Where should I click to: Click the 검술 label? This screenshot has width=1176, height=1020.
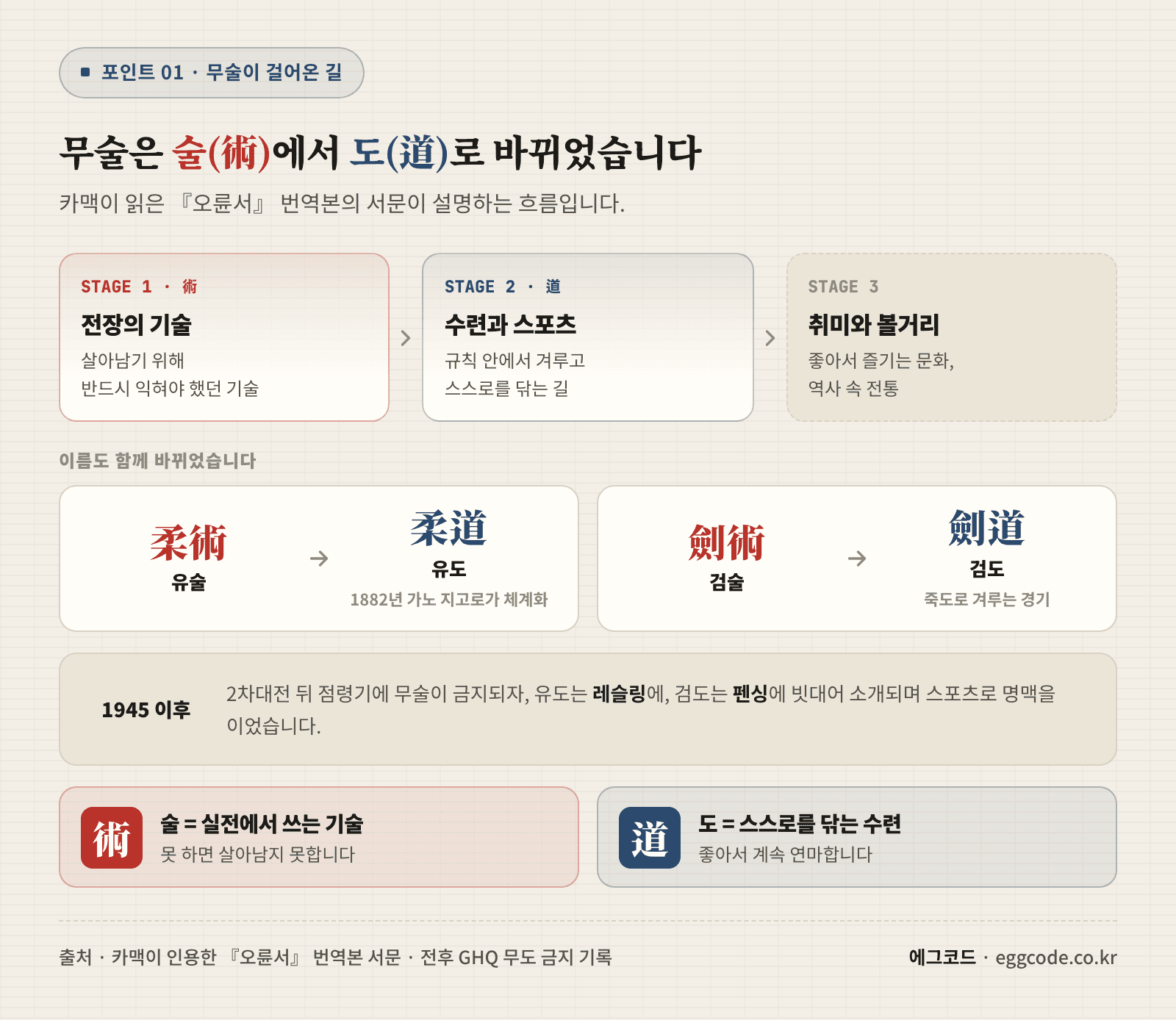(727, 583)
